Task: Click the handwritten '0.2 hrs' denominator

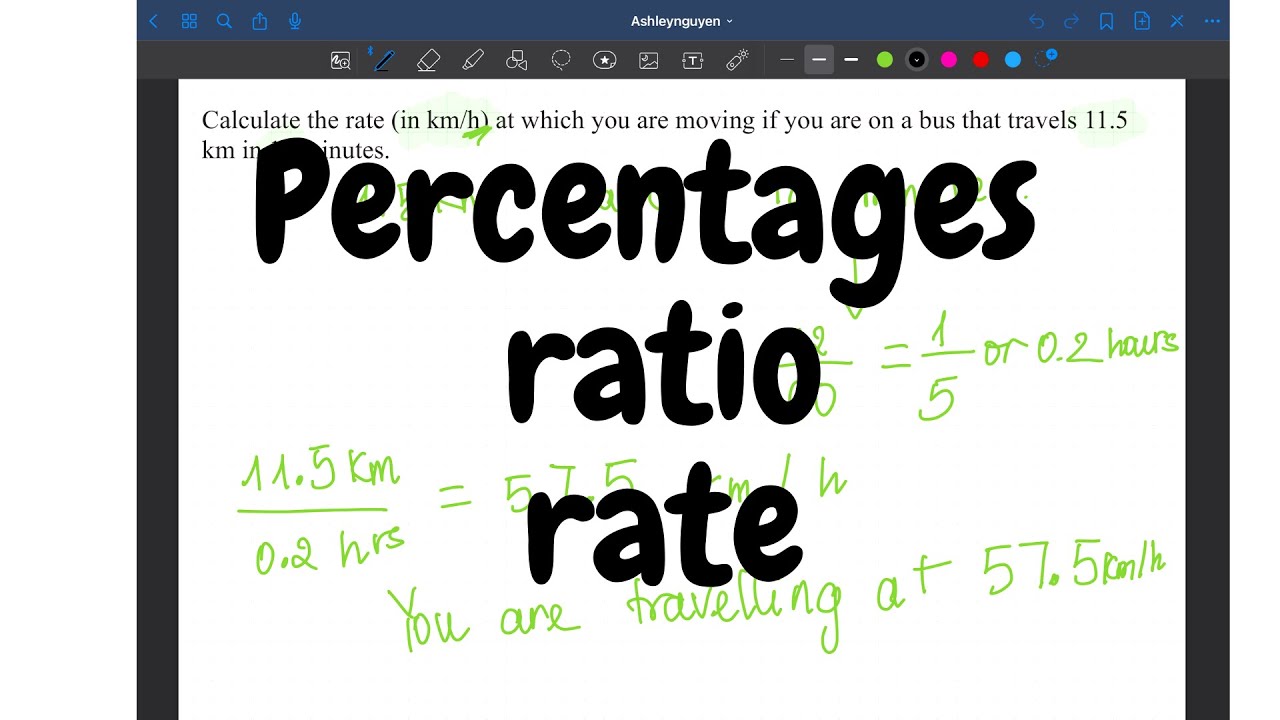Action: [330, 549]
